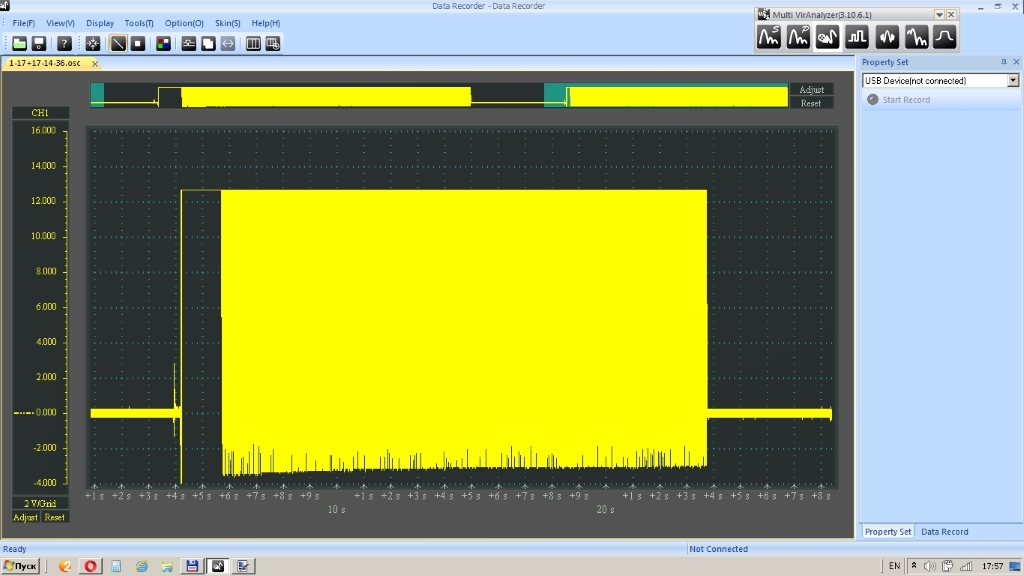
Task: Pin the Property Set panel
Action: coord(1003,62)
